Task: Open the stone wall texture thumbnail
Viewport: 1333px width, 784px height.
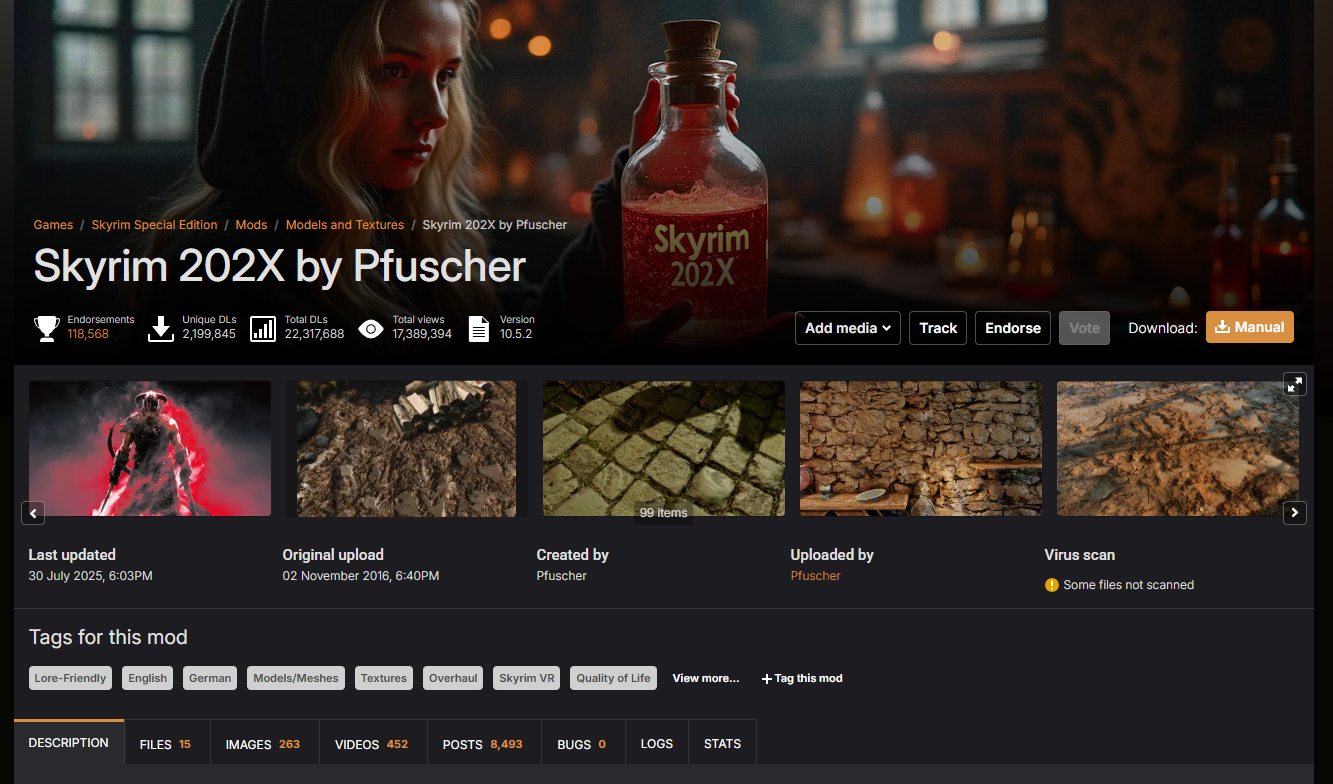Action: [x=921, y=448]
